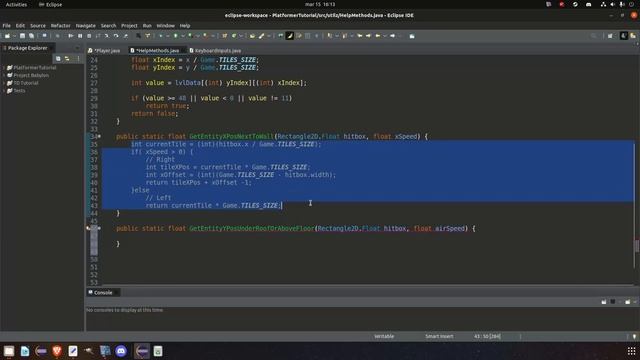Viewport: 640px width, 360px height.
Task: Open the Source menu
Action: (38, 25)
